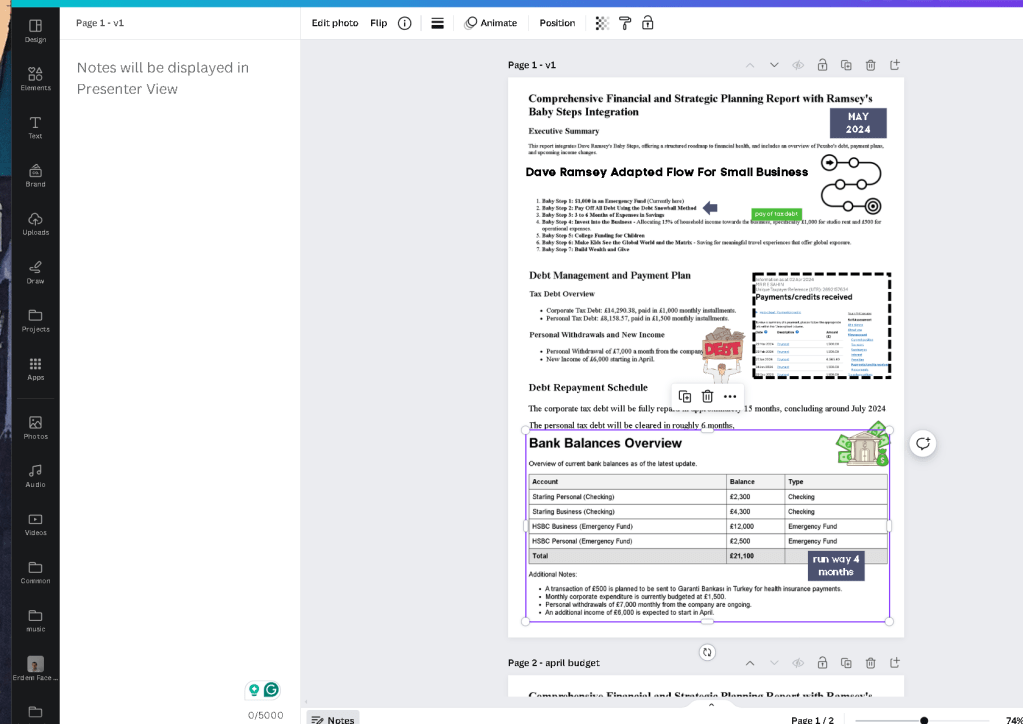Open the Audio panel
This screenshot has width=1023, height=724.
[35, 476]
